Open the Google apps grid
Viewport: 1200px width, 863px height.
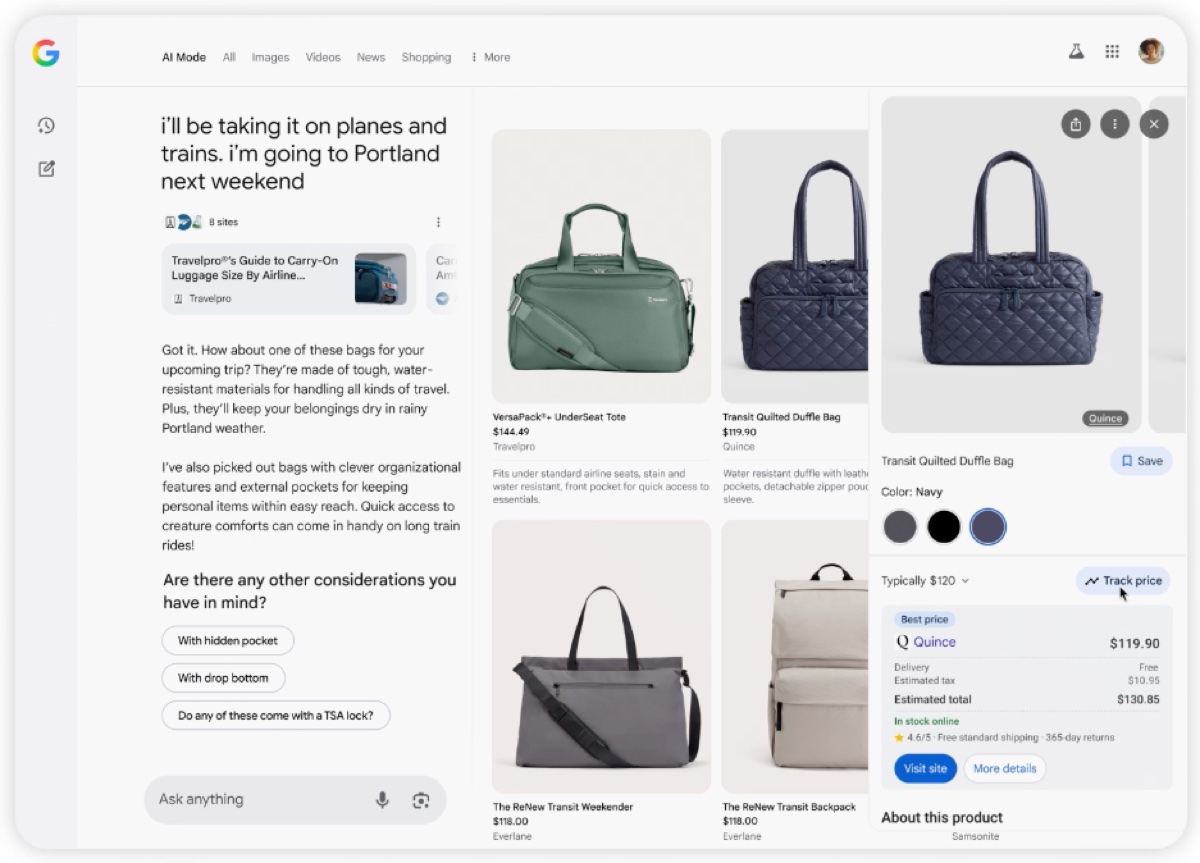1112,51
